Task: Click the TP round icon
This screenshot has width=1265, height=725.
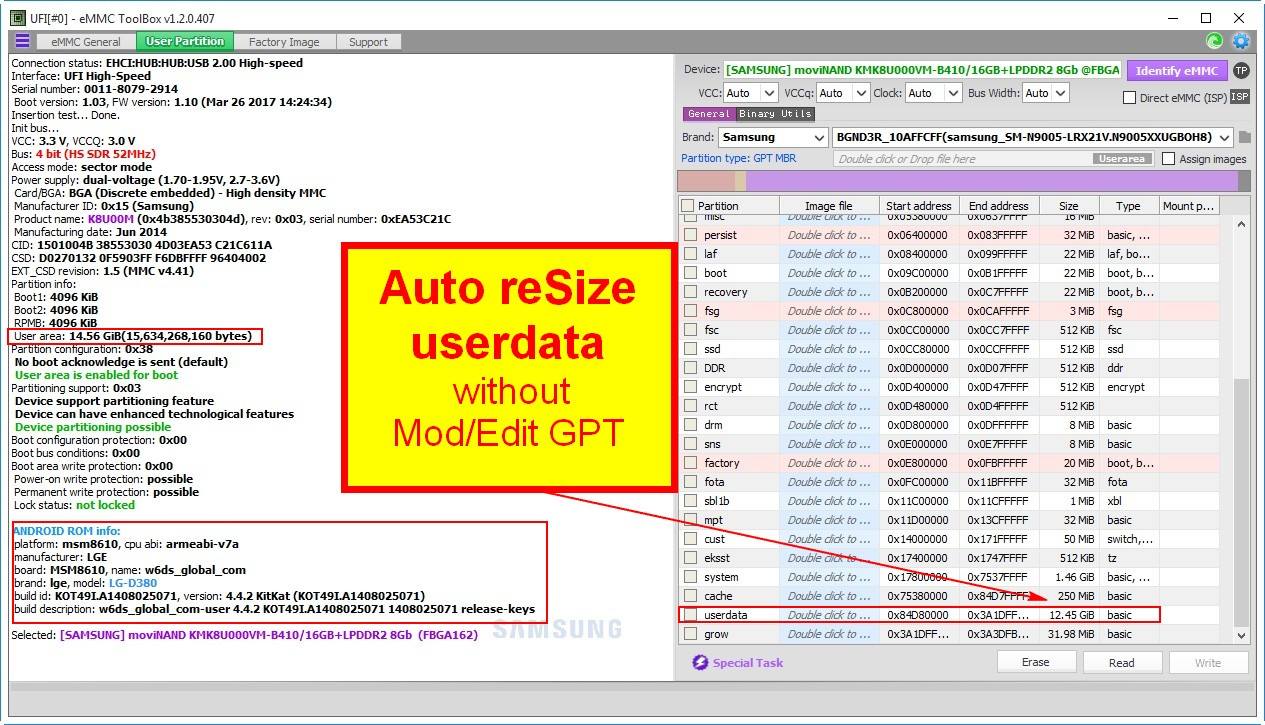Action: (1241, 70)
